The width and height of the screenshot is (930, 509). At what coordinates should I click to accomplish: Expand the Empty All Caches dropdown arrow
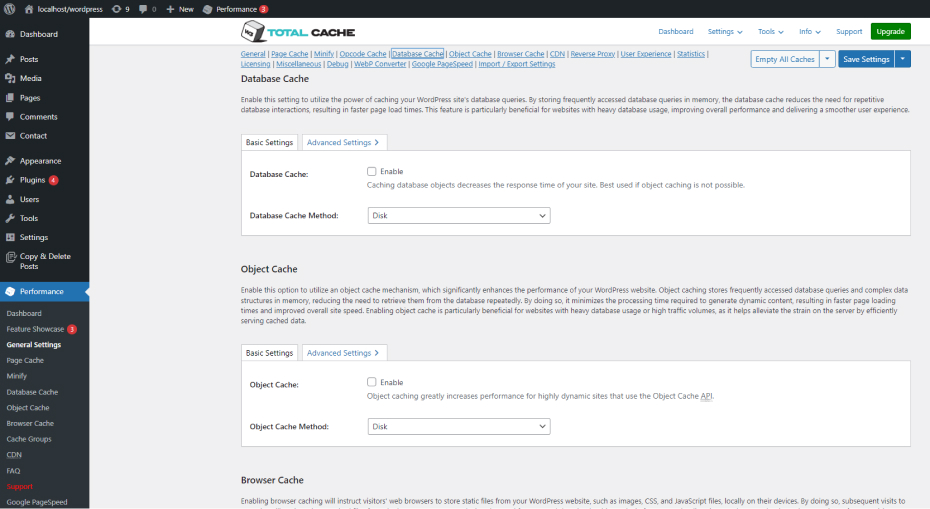point(827,59)
